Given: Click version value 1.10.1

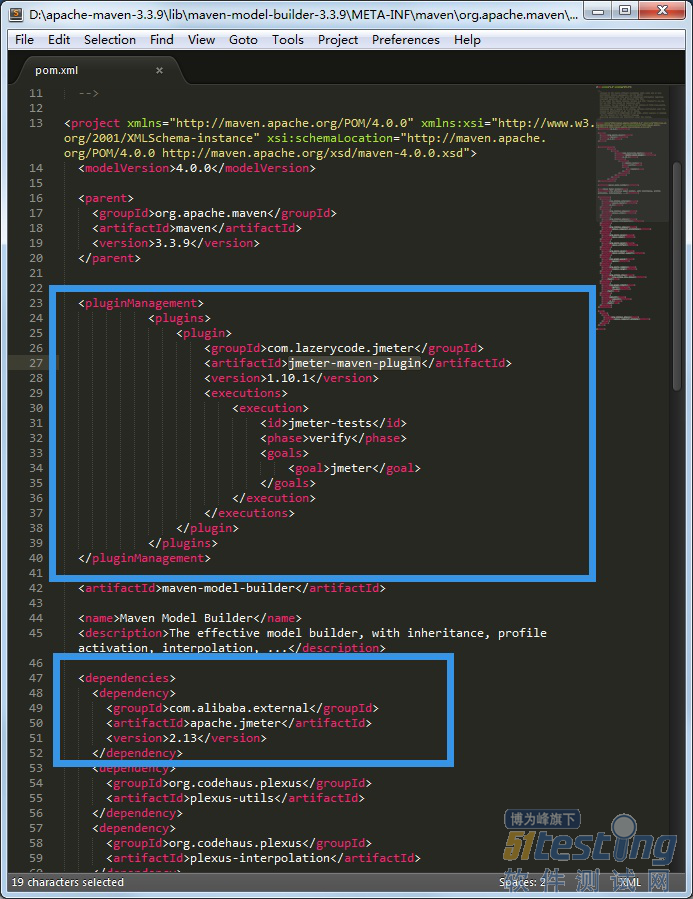Looking at the screenshot, I should tap(288, 378).
